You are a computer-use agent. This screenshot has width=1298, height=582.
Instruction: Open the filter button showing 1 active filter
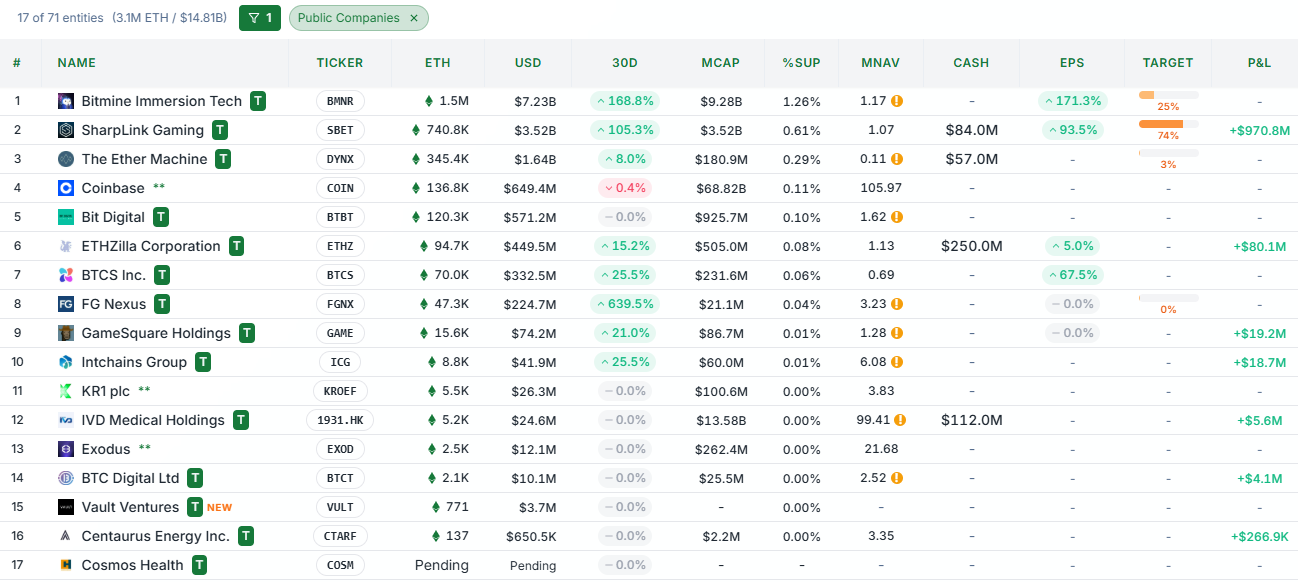coord(260,18)
